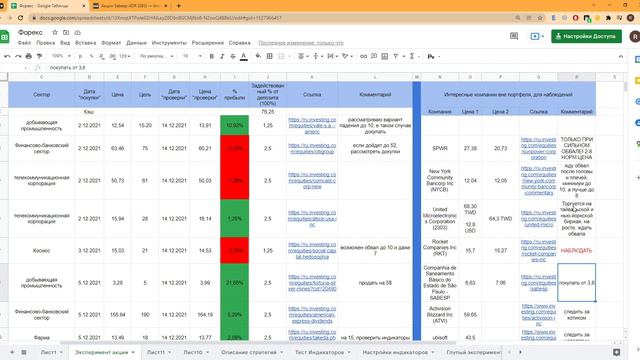The height and width of the screenshot is (360, 640).
Task: Undo the last action
Action: coord(7,56)
